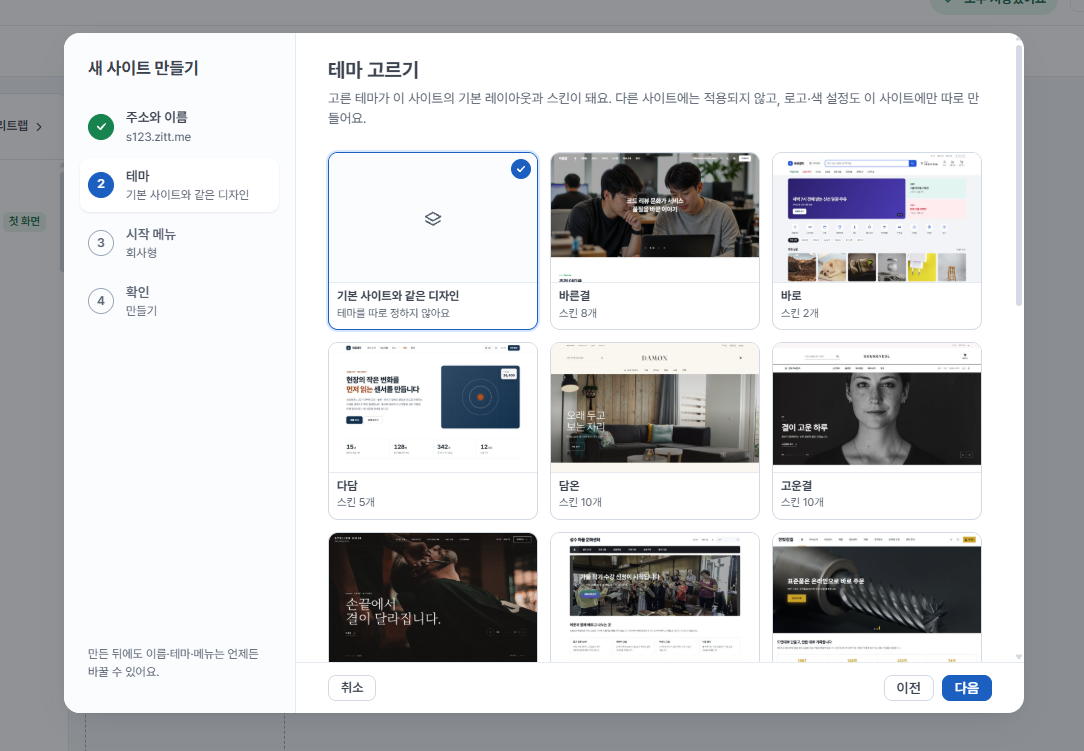
Task: Choose the 바른결 theme card
Action: point(655,241)
